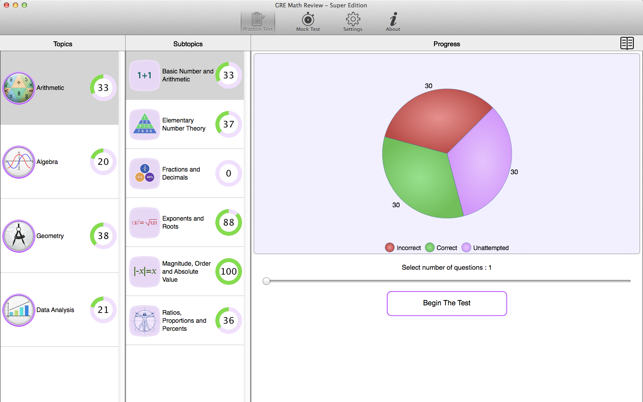Click the Topics list scrollbar
This screenshot has height=402, width=643.
pyautogui.click(x=122, y=226)
